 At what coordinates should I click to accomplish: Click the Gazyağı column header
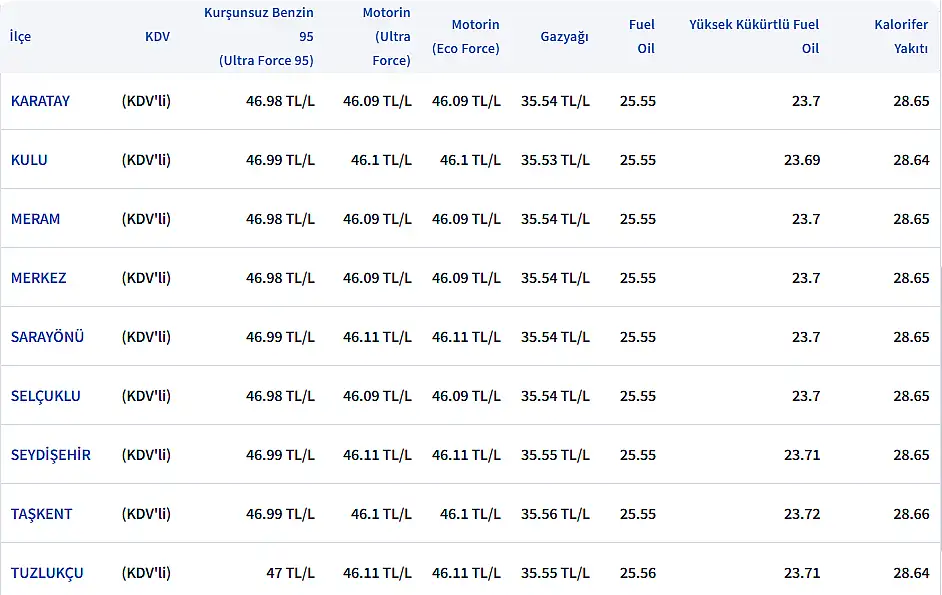point(564,37)
